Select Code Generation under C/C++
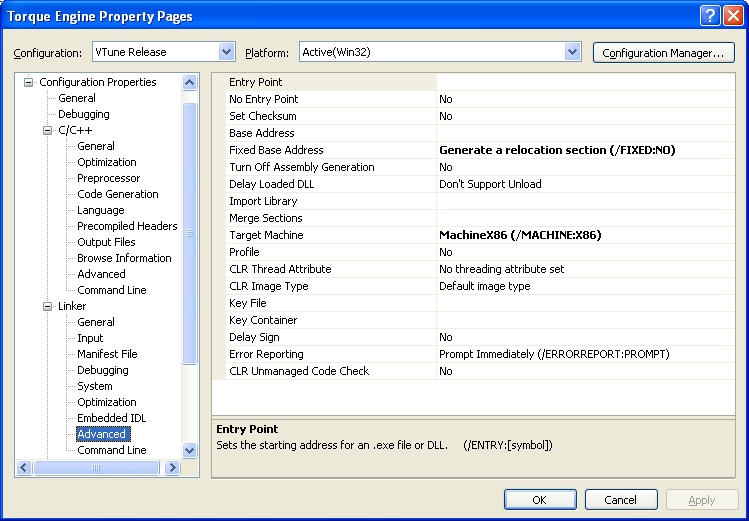Screen dimensions: 749x521 tap(117, 194)
